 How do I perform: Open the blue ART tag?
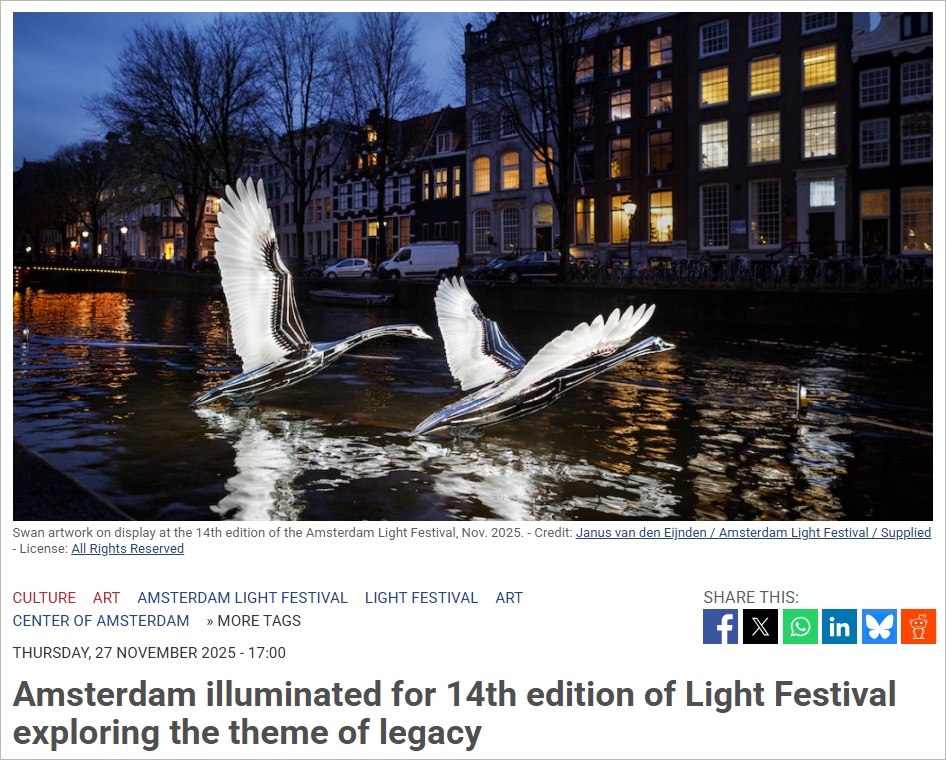click(509, 598)
